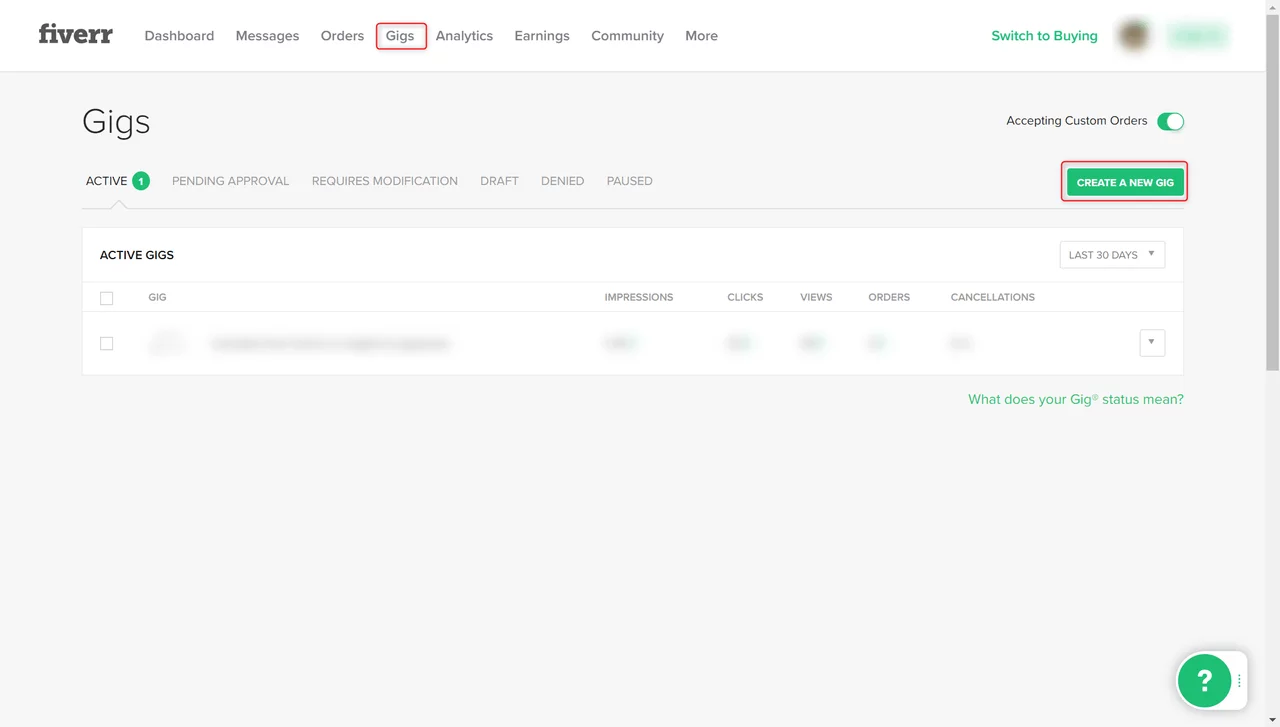
Task: Switch to the Pending Approval tab
Action: pos(230,181)
